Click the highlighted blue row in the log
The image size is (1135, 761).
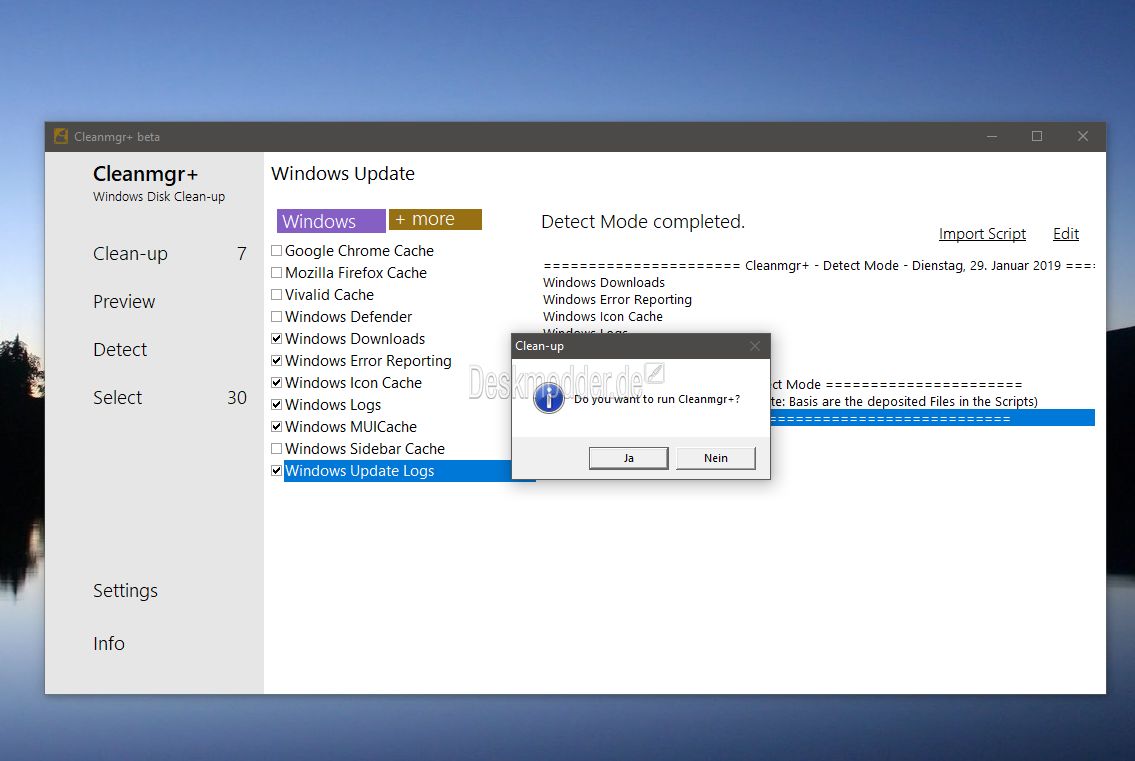932,419
